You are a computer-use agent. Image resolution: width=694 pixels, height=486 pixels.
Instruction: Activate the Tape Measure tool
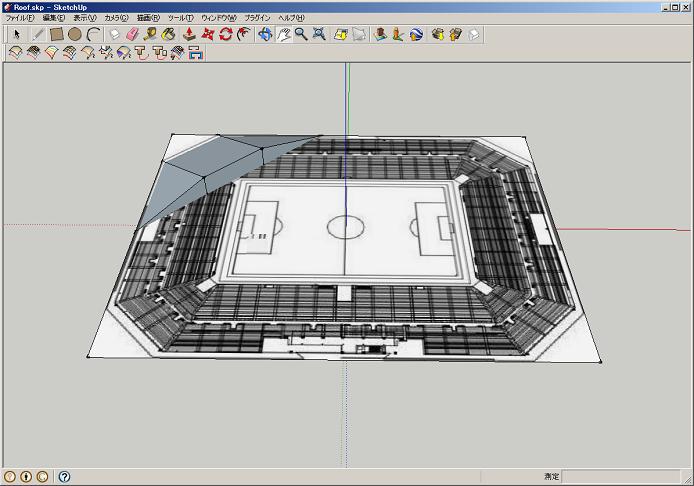150,34
